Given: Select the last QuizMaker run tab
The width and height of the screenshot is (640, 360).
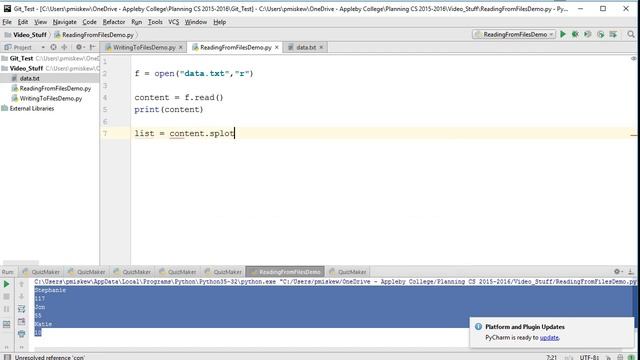Looking at the screenshot, I should [x=348, y=272].
